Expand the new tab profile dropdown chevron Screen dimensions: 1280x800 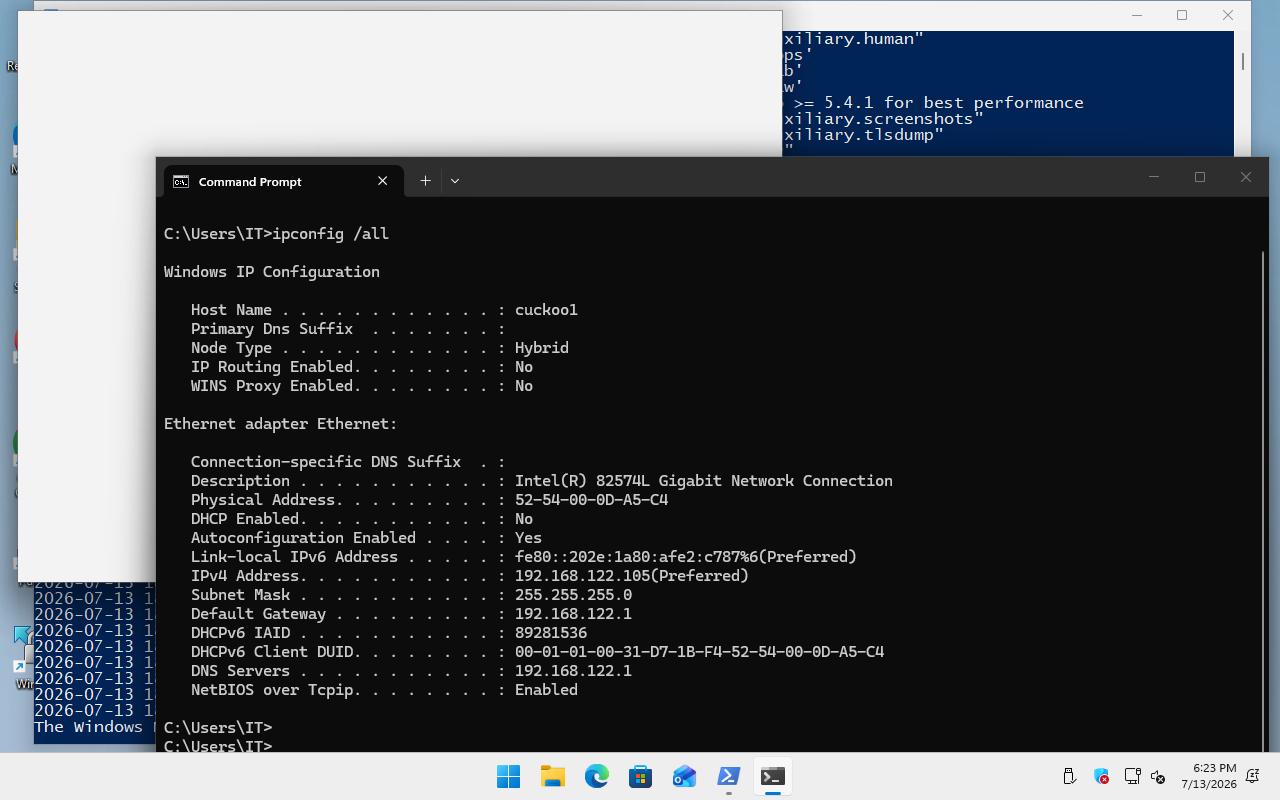click(x=455, y=181)
